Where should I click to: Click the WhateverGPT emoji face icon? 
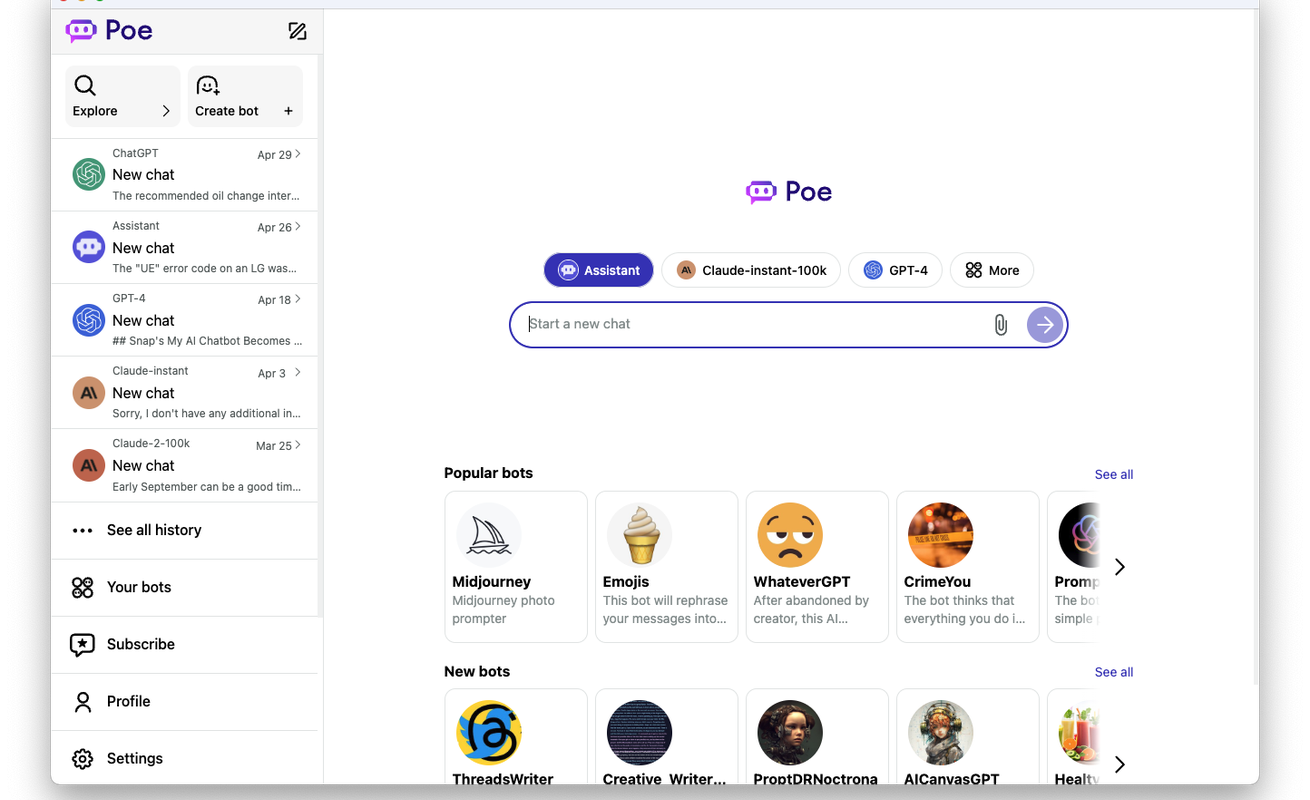click(x=790, y=535)
